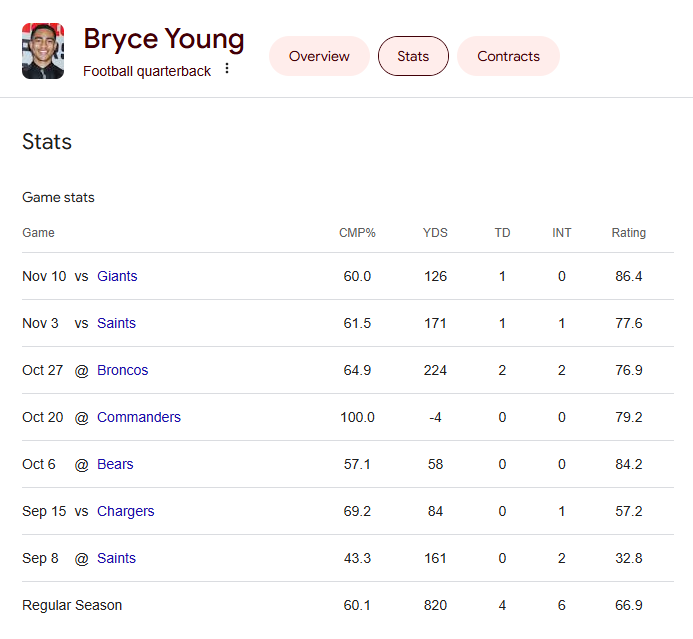The width and height of the screenshot is (693, 639).
Task: Click Bryce Young's profile photo
Action: [43, 51]
